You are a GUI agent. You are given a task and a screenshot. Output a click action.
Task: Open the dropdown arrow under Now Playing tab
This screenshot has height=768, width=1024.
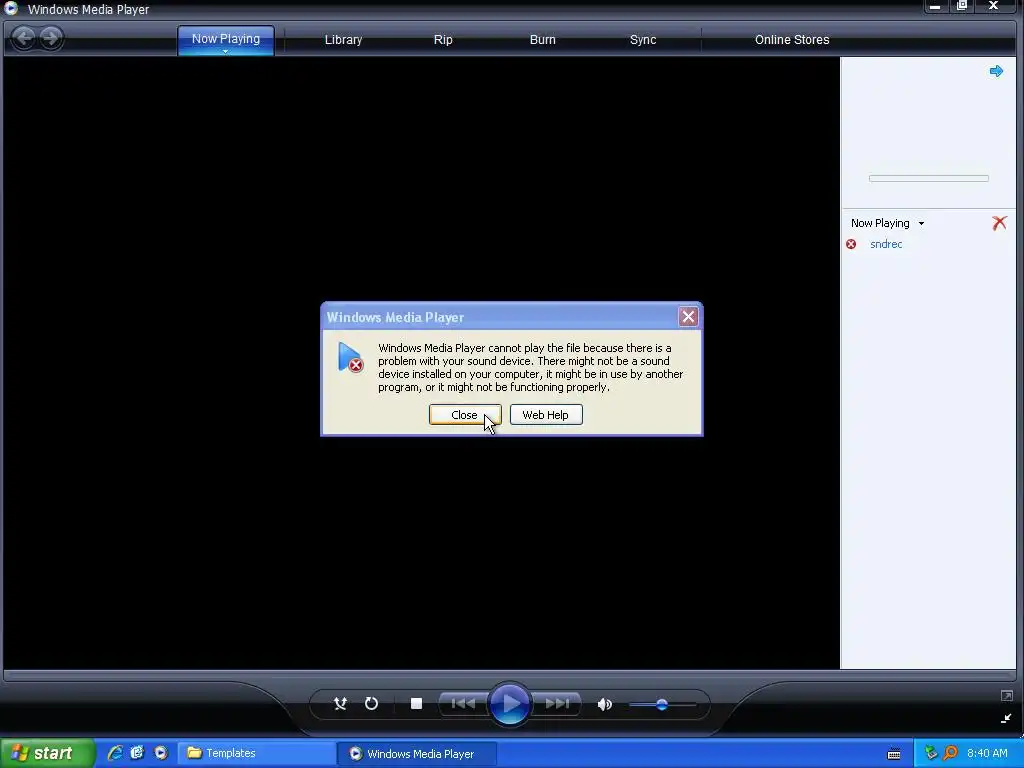(x=225, y=51)
